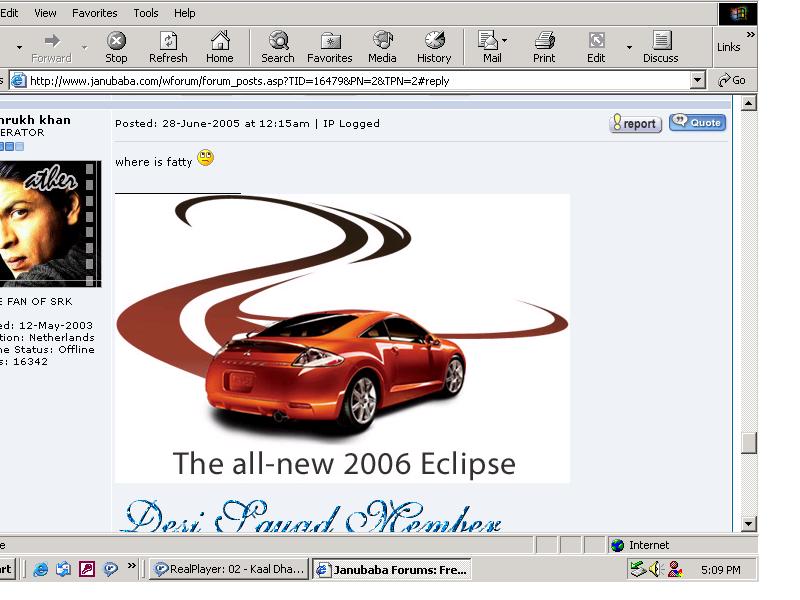
Task: Click the janubaba.com URL address field
Action: (357, 81)
